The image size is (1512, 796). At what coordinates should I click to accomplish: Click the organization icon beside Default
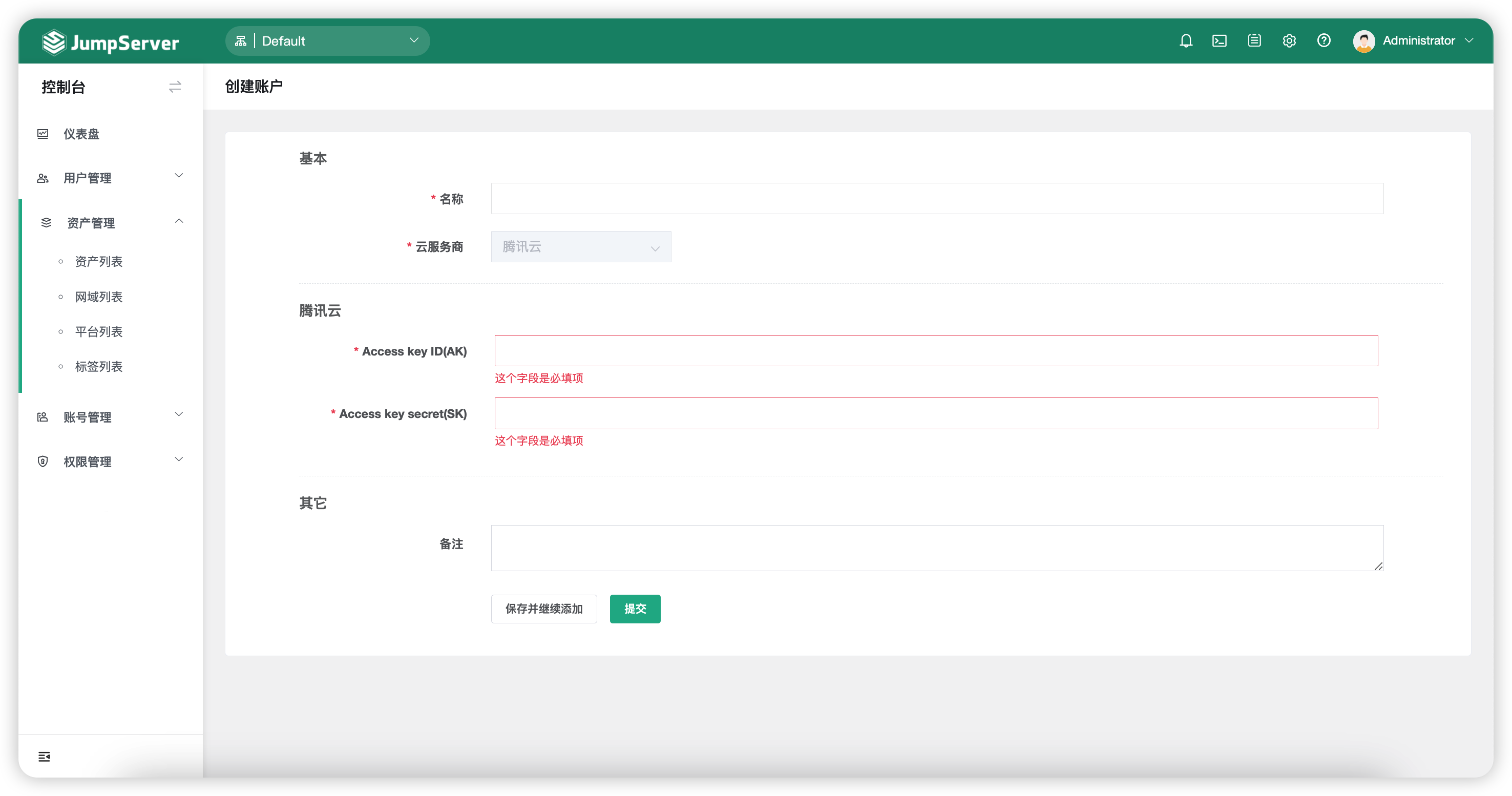[241, 40]
